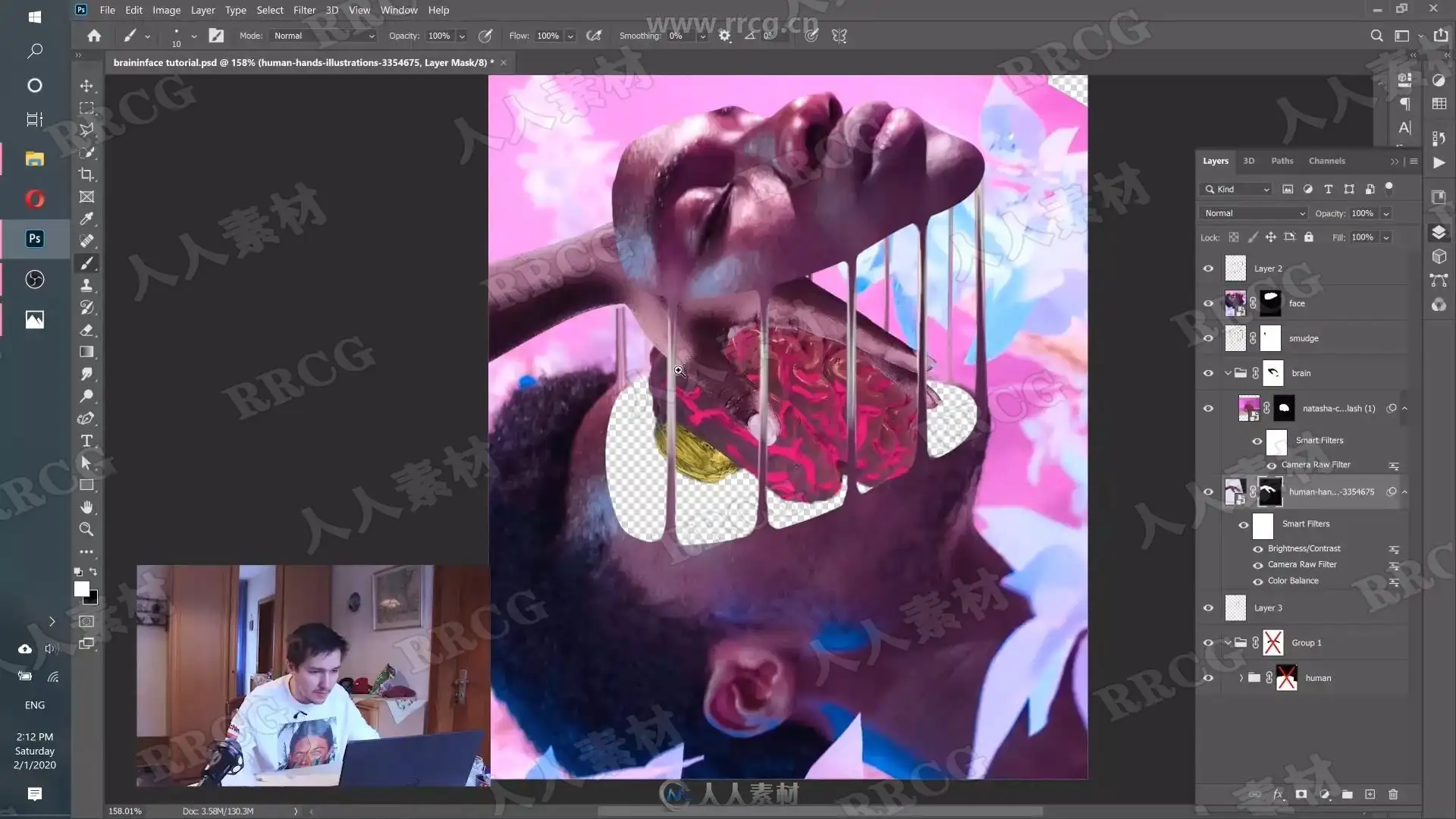Click the layer Opacity value field
Screen dimensions: 1456x819
pyautogui.click(x=1363, y=213)
